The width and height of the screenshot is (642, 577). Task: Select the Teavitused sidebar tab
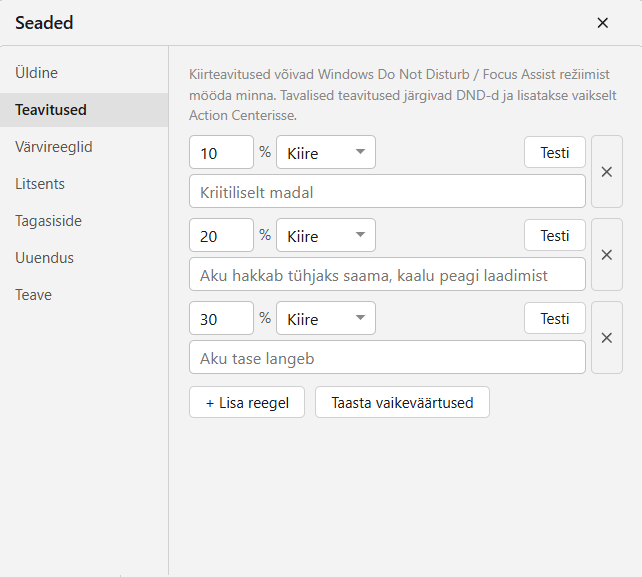tap(84, 110)
